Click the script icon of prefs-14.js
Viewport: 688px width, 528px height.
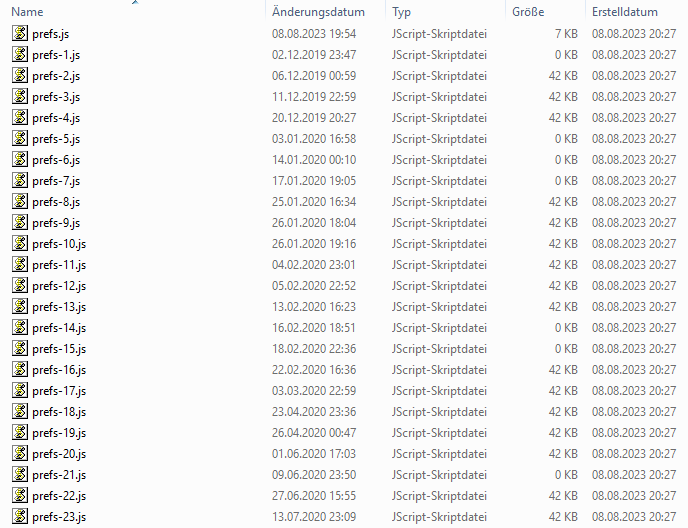(20, 327)
